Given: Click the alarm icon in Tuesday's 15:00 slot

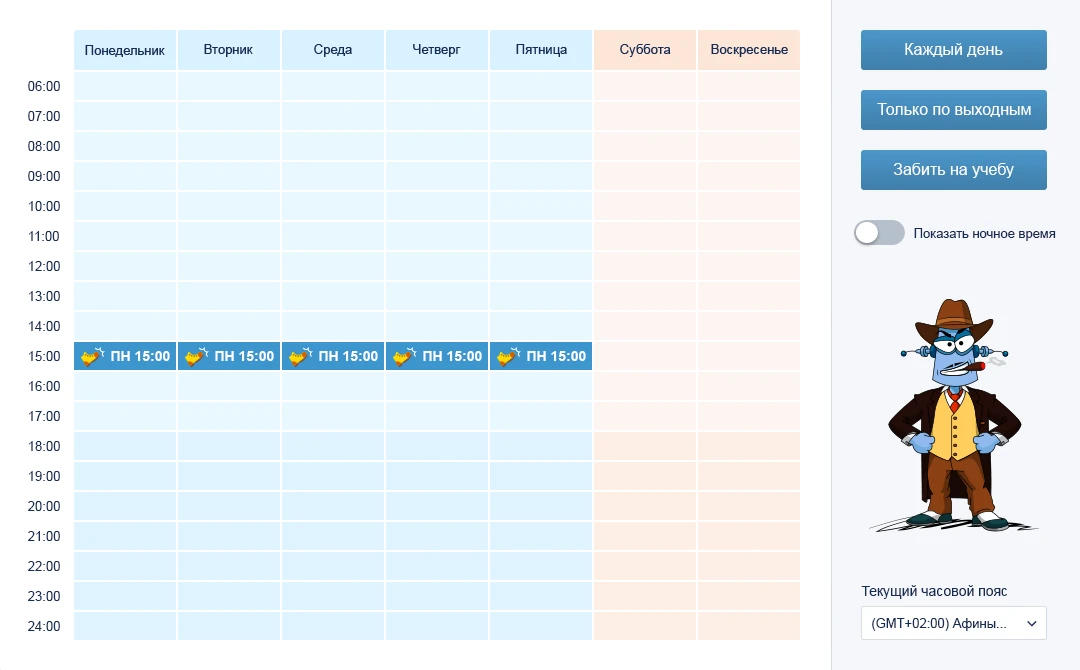Looking at the screenshot, I should pyautogui.click(x=196, y=356).
